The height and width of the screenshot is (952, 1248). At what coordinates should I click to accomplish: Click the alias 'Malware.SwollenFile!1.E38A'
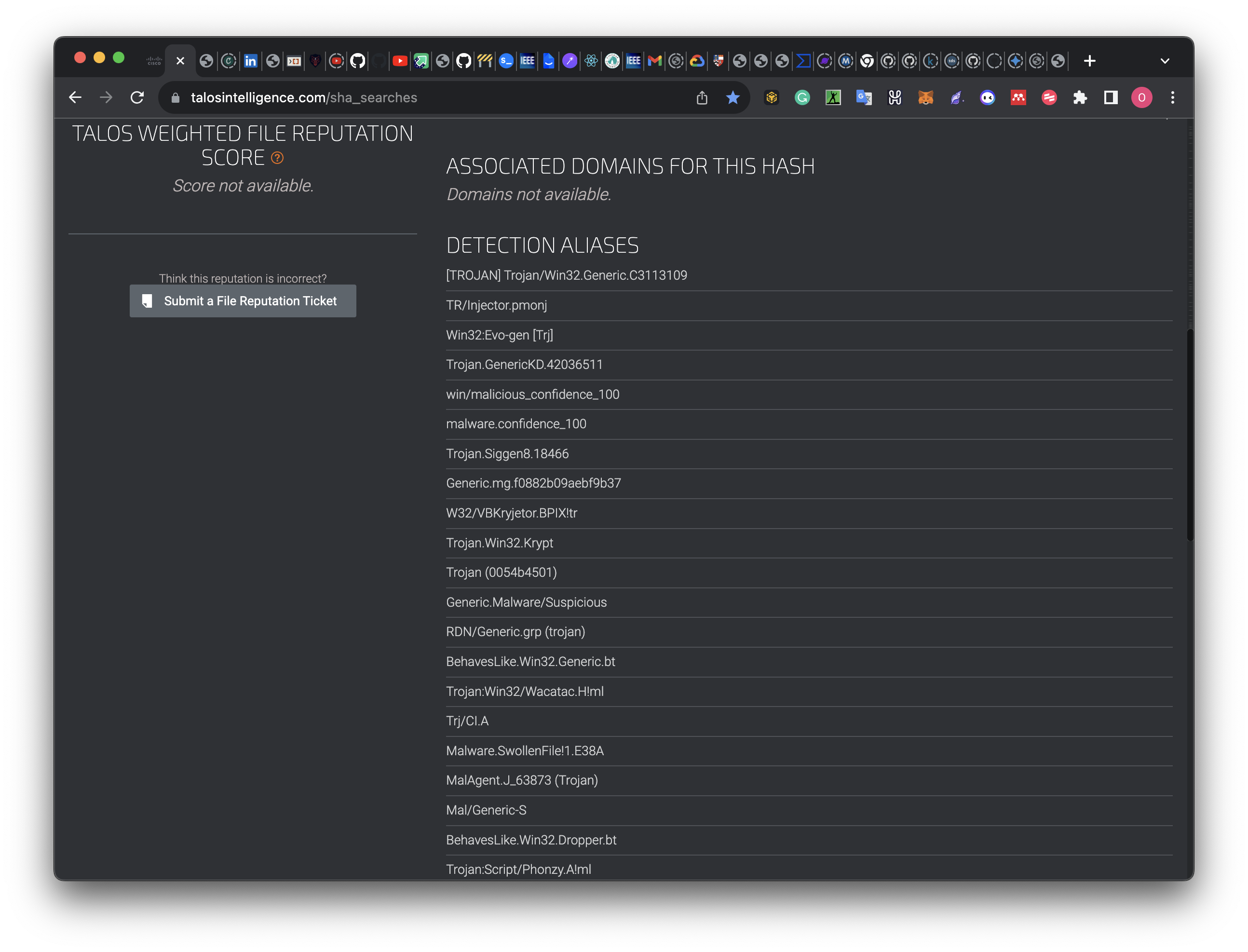point(525,751)
